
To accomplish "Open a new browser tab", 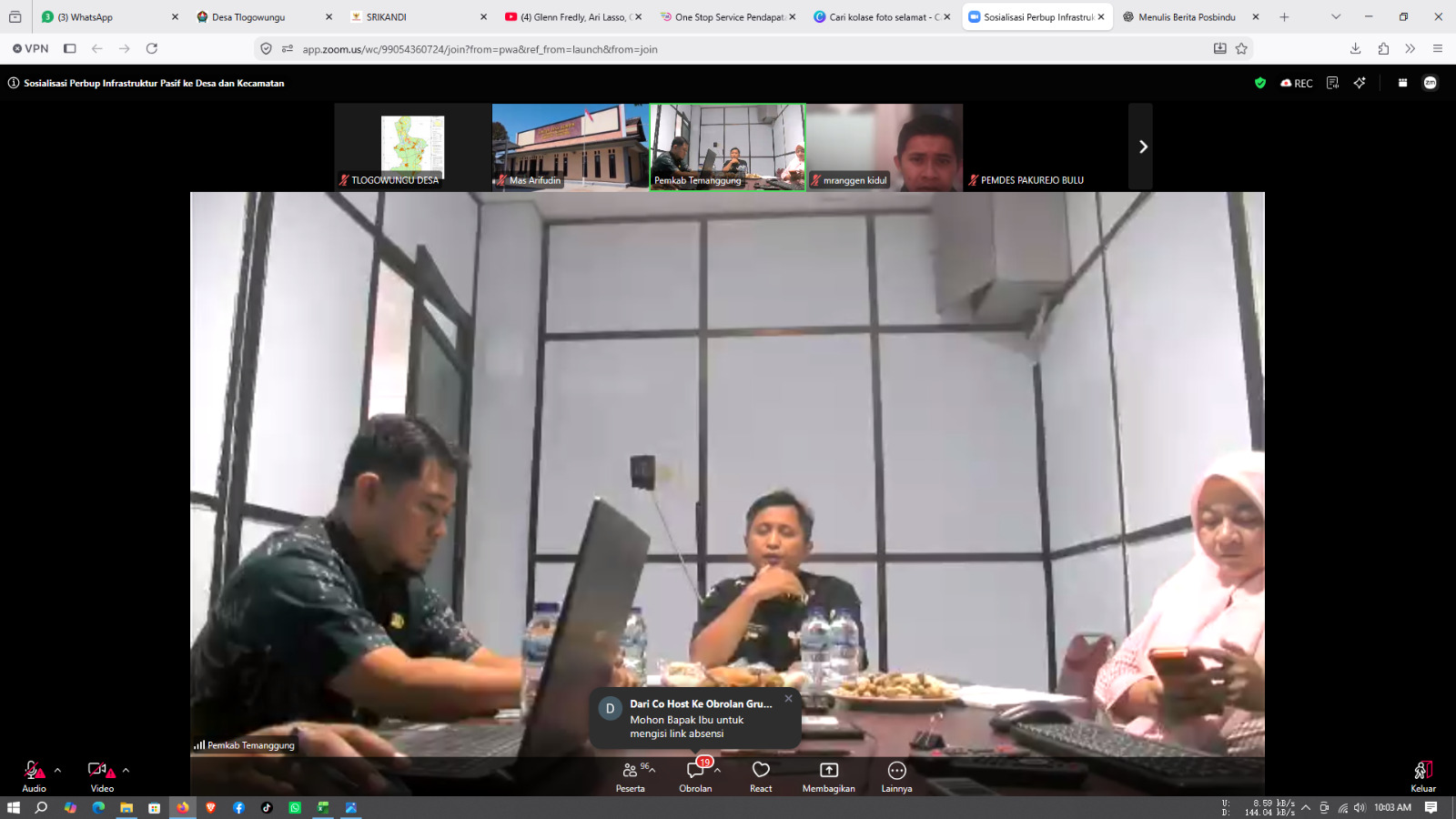I will [x=1284, y=16].
